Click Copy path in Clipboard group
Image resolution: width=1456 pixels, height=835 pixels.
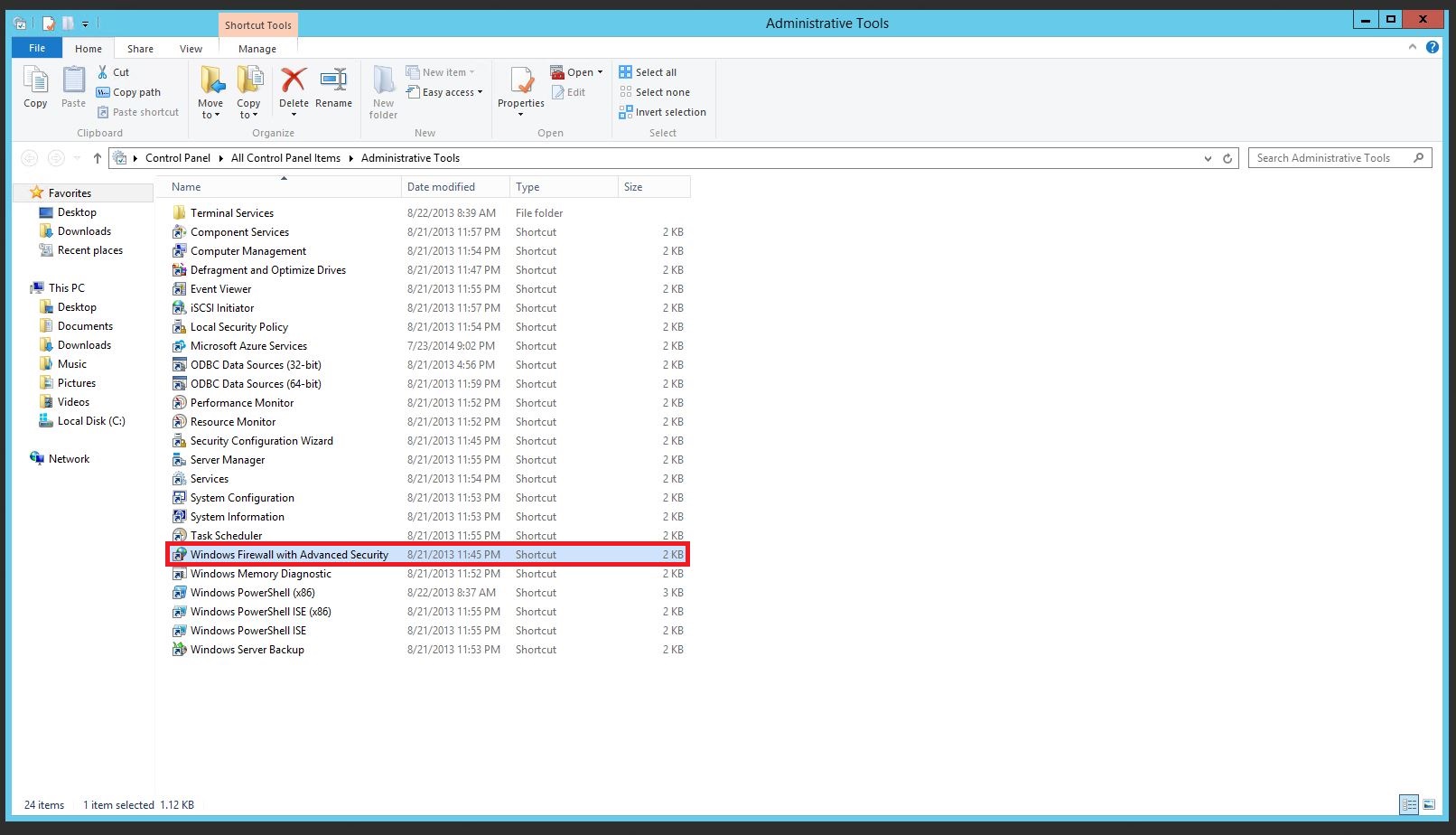pyautogui.click(x=128, y=92)
